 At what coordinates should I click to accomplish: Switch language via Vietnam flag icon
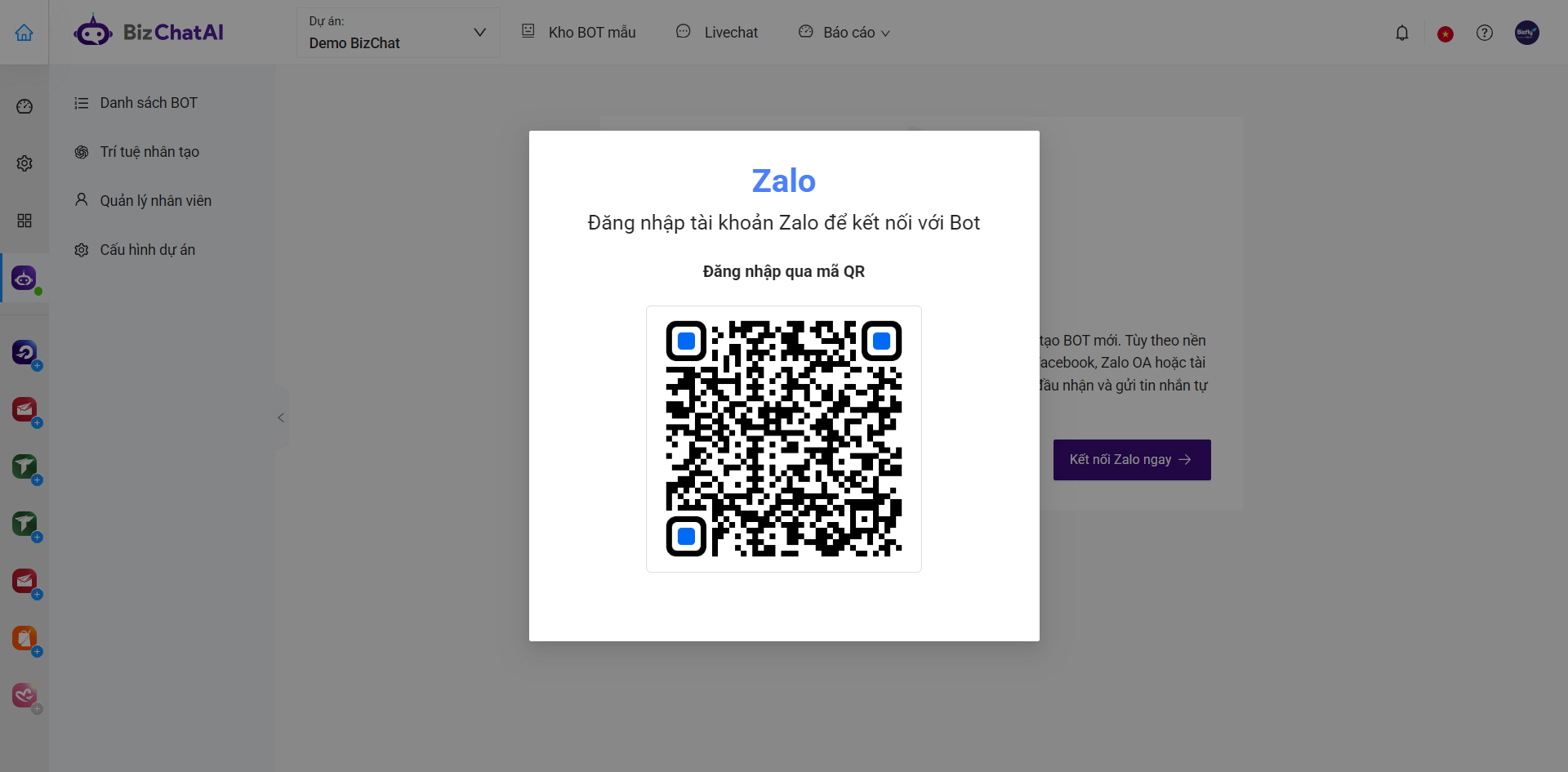point(1445,33)
